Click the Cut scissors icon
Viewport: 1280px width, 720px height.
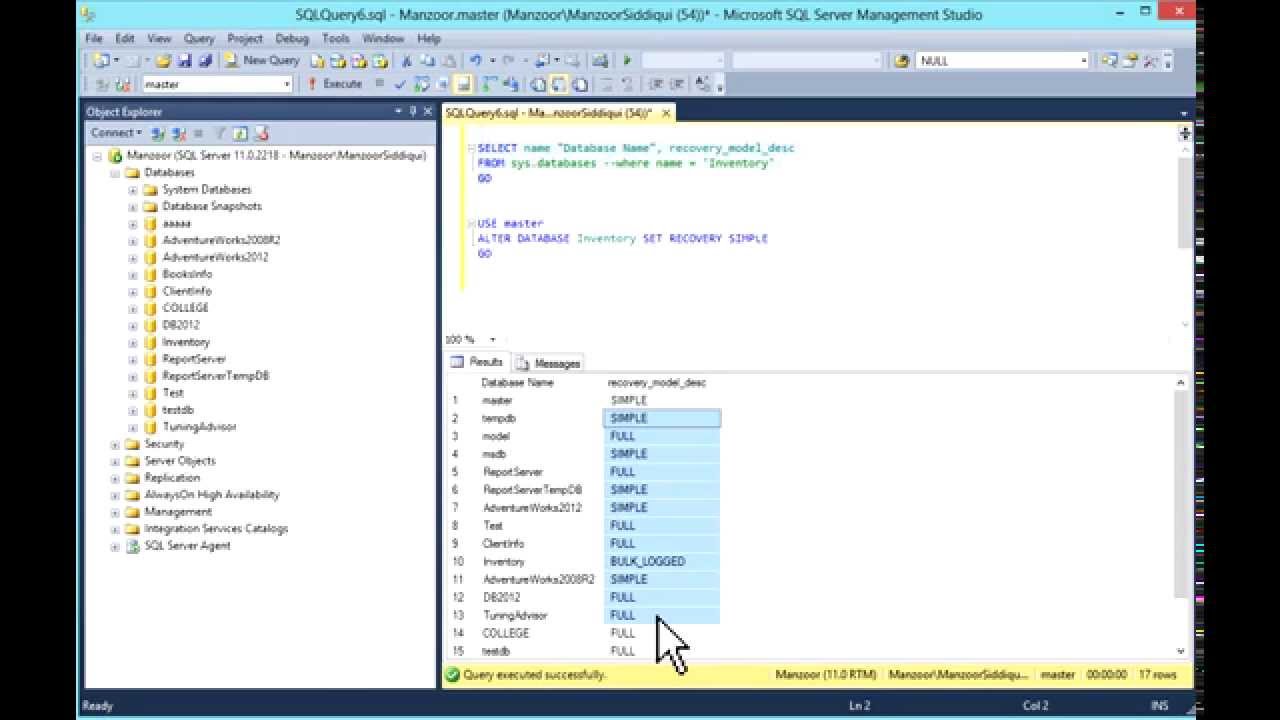[x=407, y=60]
